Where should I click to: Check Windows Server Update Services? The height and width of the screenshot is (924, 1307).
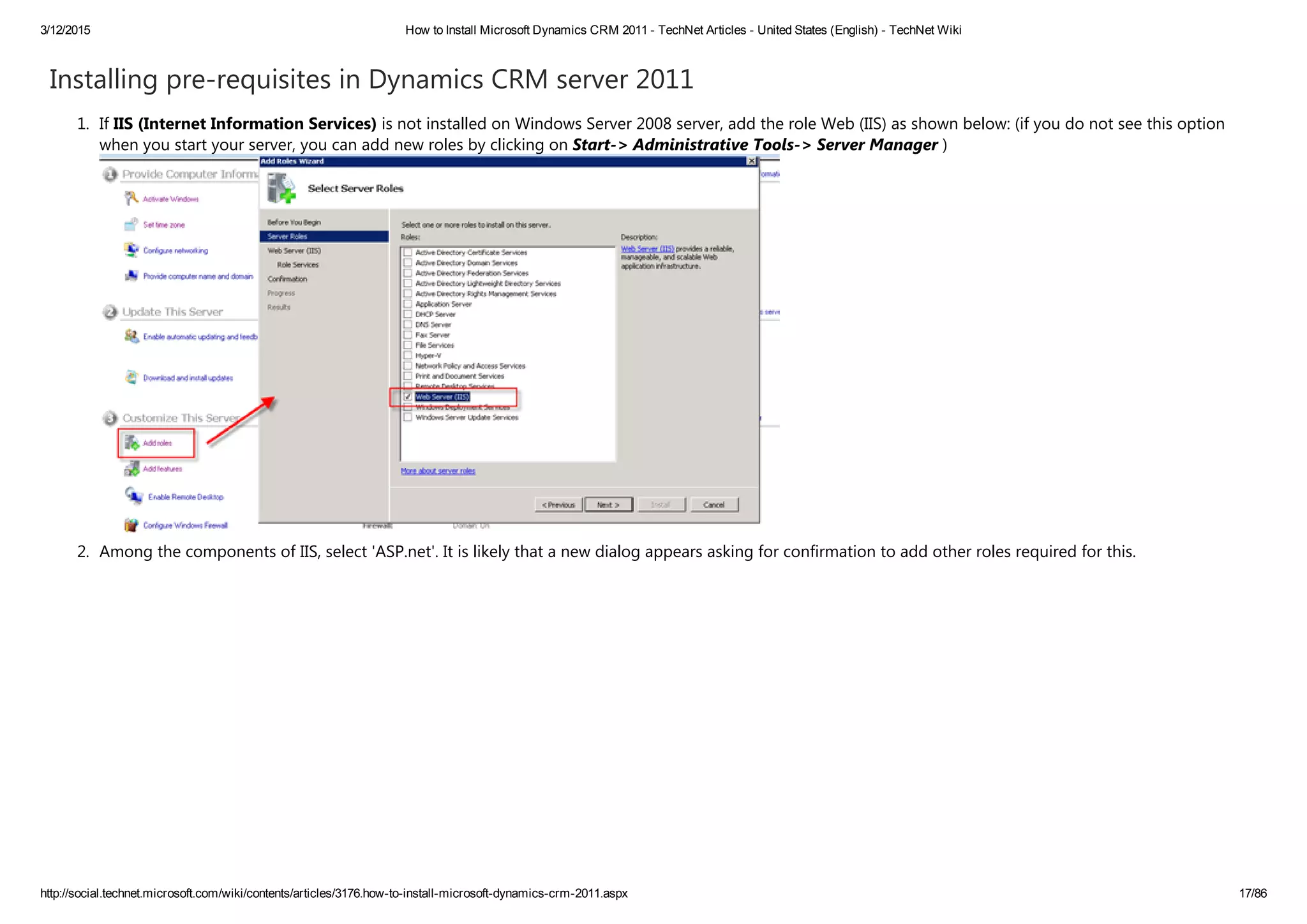click(408, 417)
